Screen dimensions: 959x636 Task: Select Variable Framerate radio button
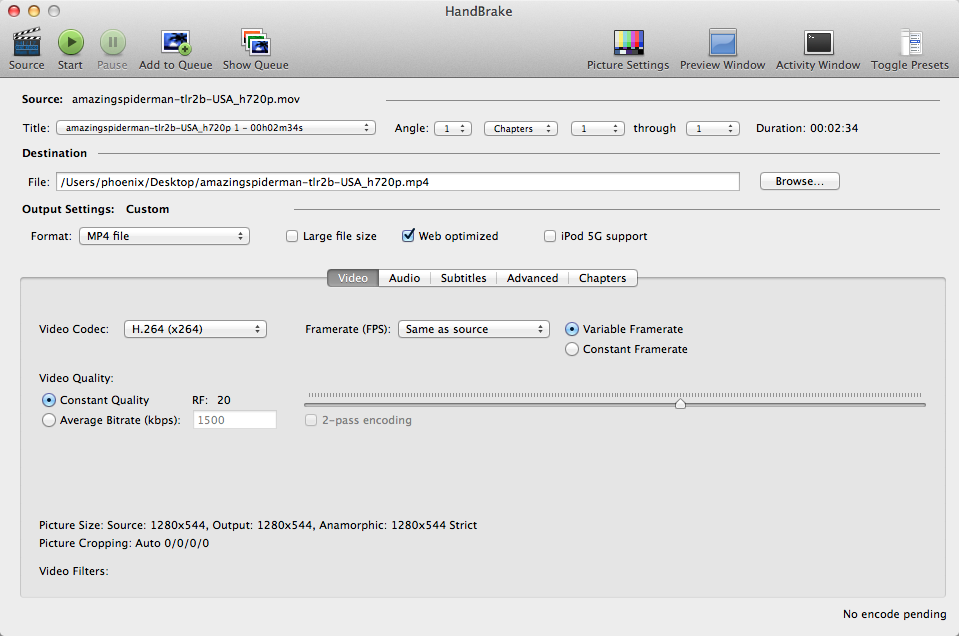[x=572, y=329]
